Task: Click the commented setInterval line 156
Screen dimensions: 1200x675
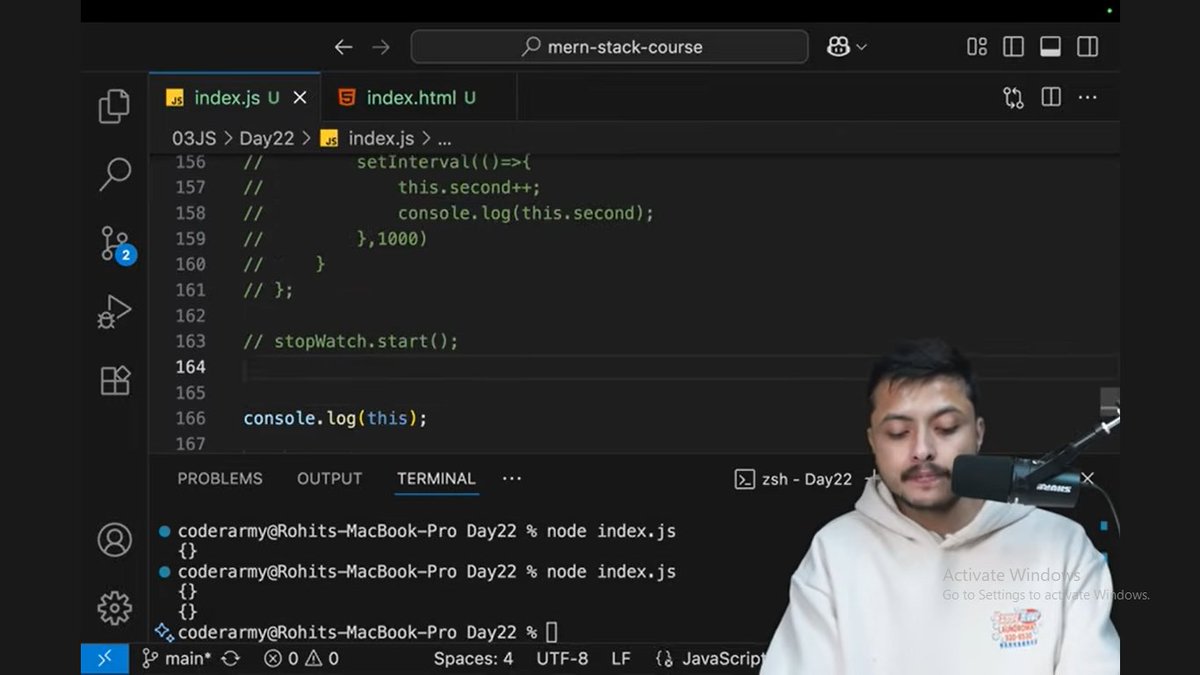Action: coord(387,161)
